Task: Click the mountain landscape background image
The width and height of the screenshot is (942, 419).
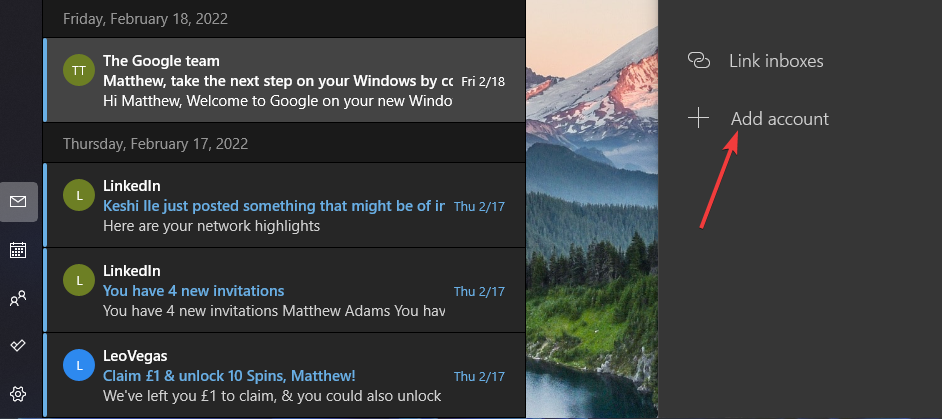Action: tap(590, 250)
